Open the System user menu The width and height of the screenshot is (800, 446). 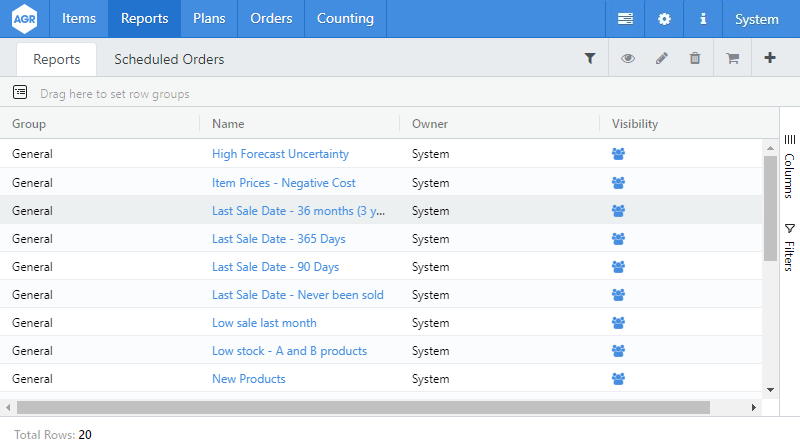tap(756, 19)
